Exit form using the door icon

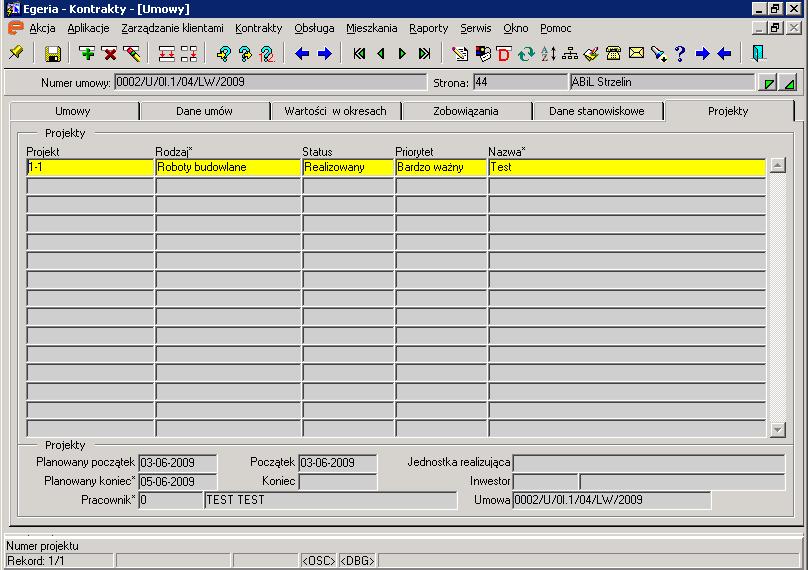point(758,53)
